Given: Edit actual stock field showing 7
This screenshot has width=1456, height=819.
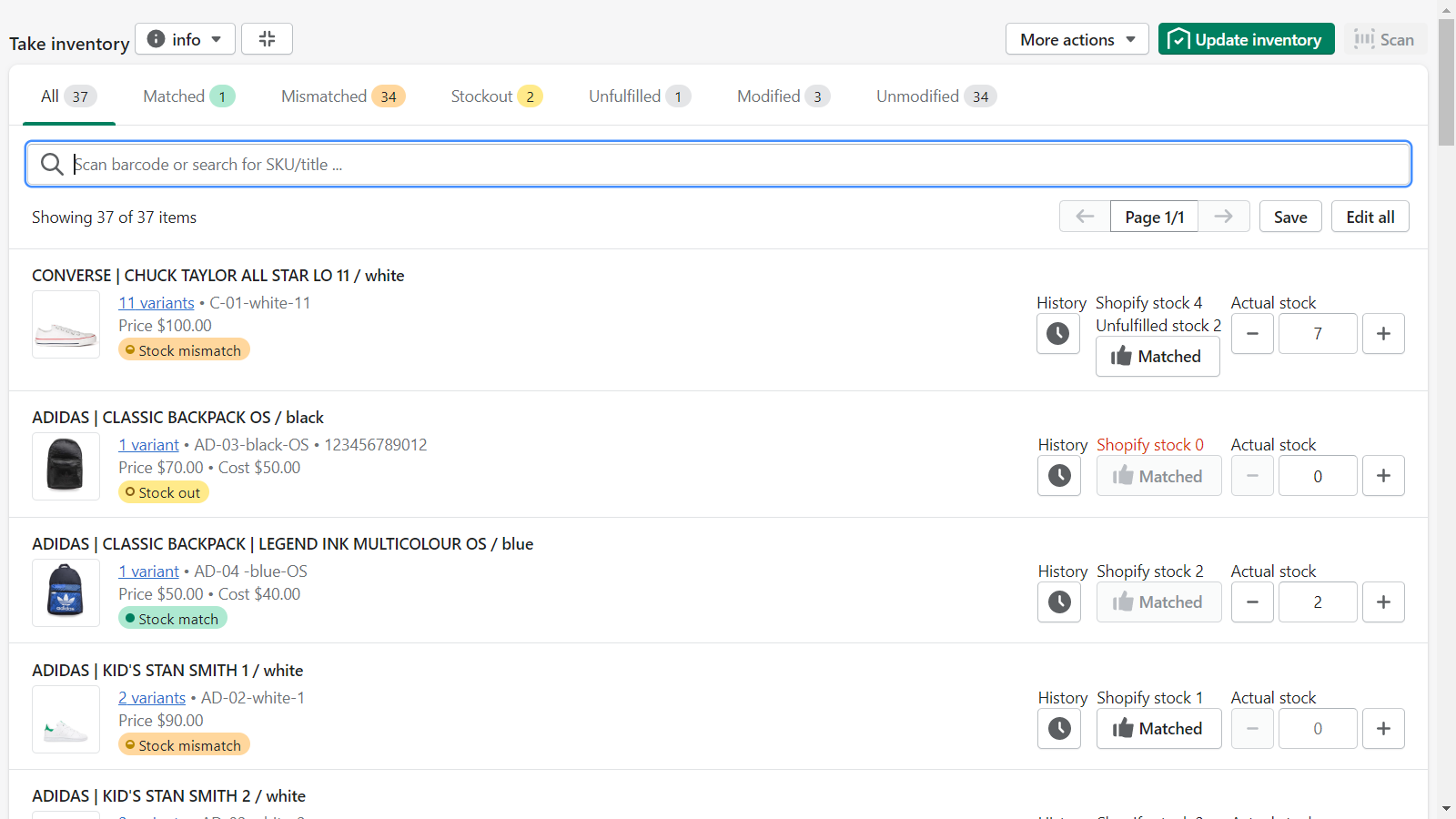Looking at the screenshot, I should [x=1318, y=333].
